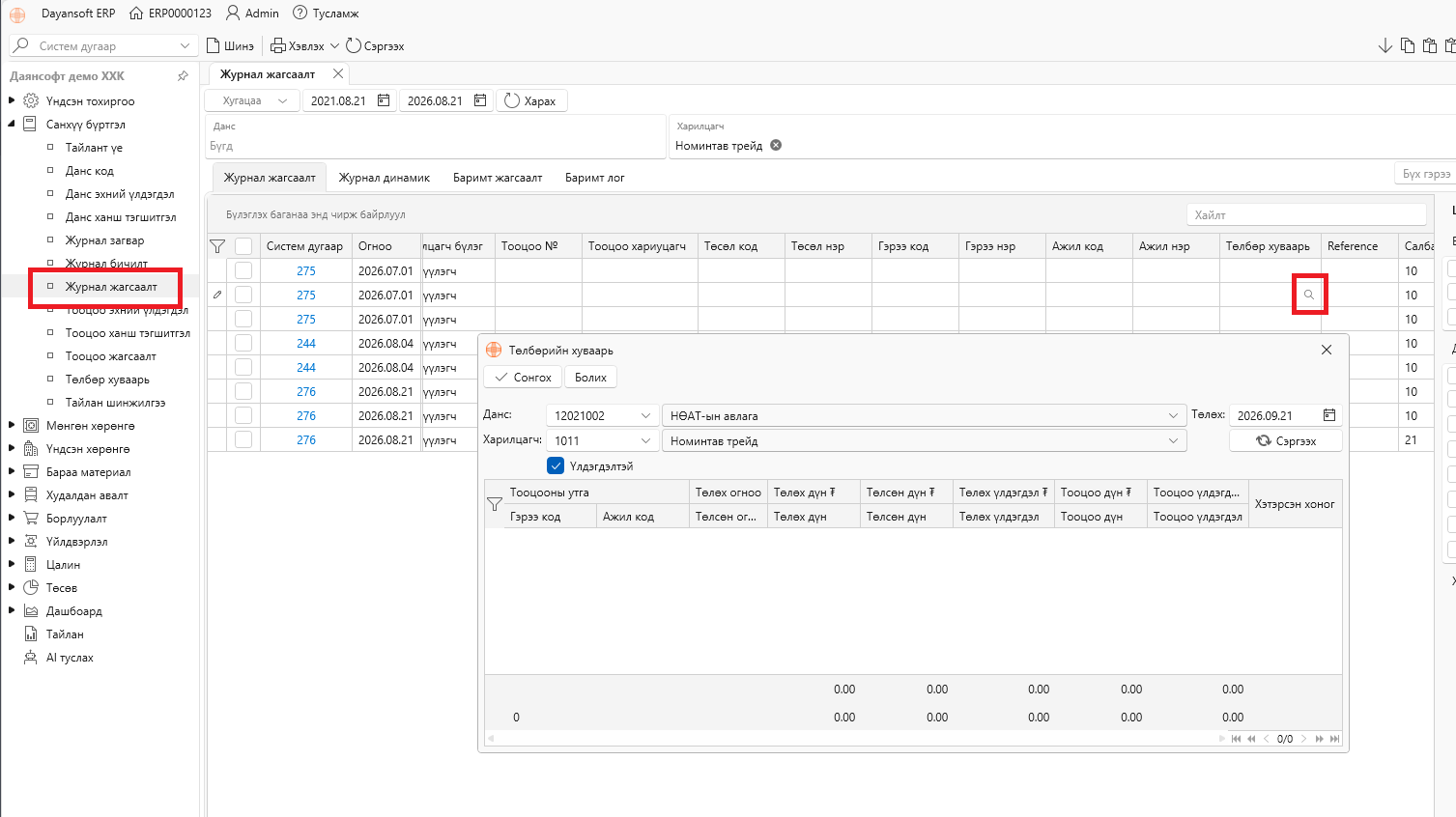The image size is (1456, 817).
Task: Open calendar picker for end date 2026.08.21
Action: [480, 100]
